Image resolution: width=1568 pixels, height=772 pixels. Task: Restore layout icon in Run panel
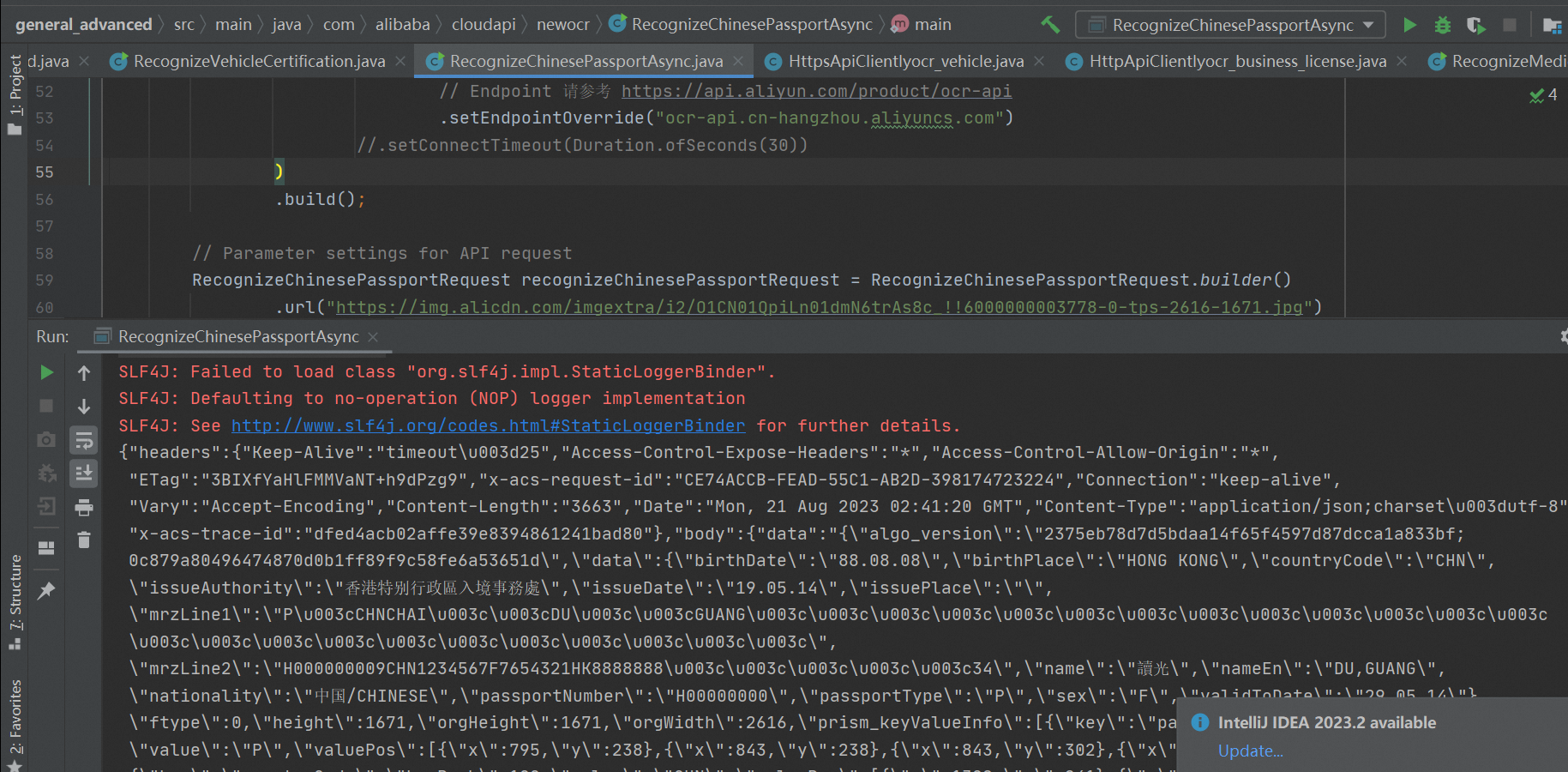click(46, 548)
